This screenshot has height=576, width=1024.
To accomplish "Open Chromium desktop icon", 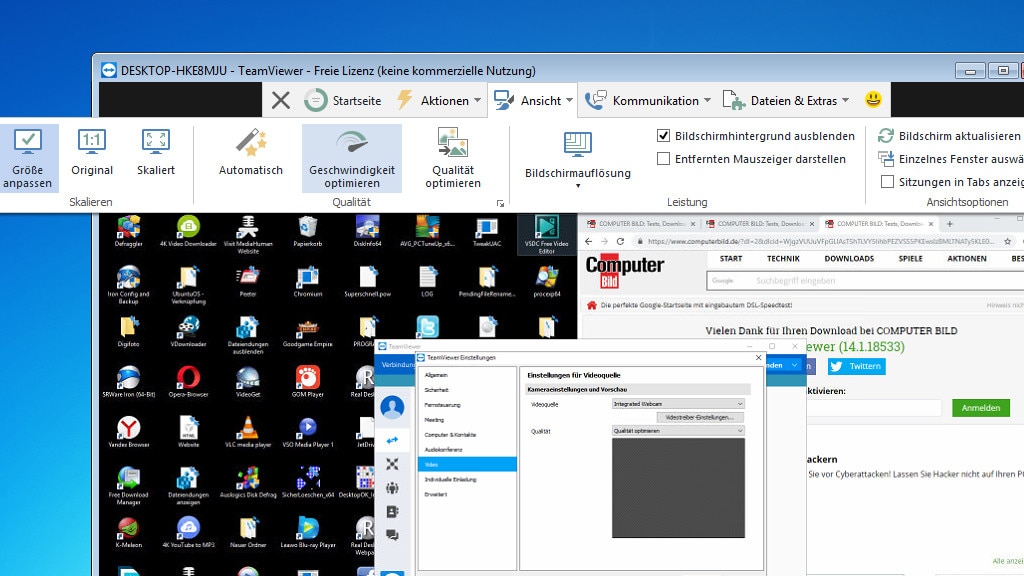I will pyautogui.click(x=307, y=282).
